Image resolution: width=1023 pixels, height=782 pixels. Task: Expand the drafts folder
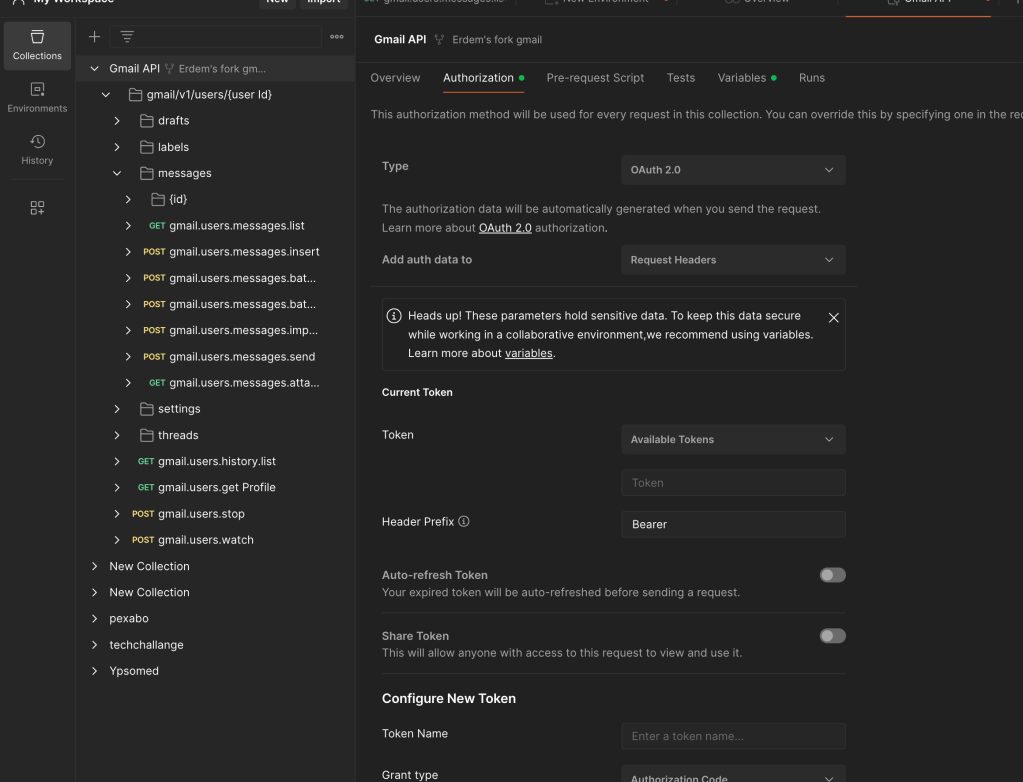click(x=117, y=121)
